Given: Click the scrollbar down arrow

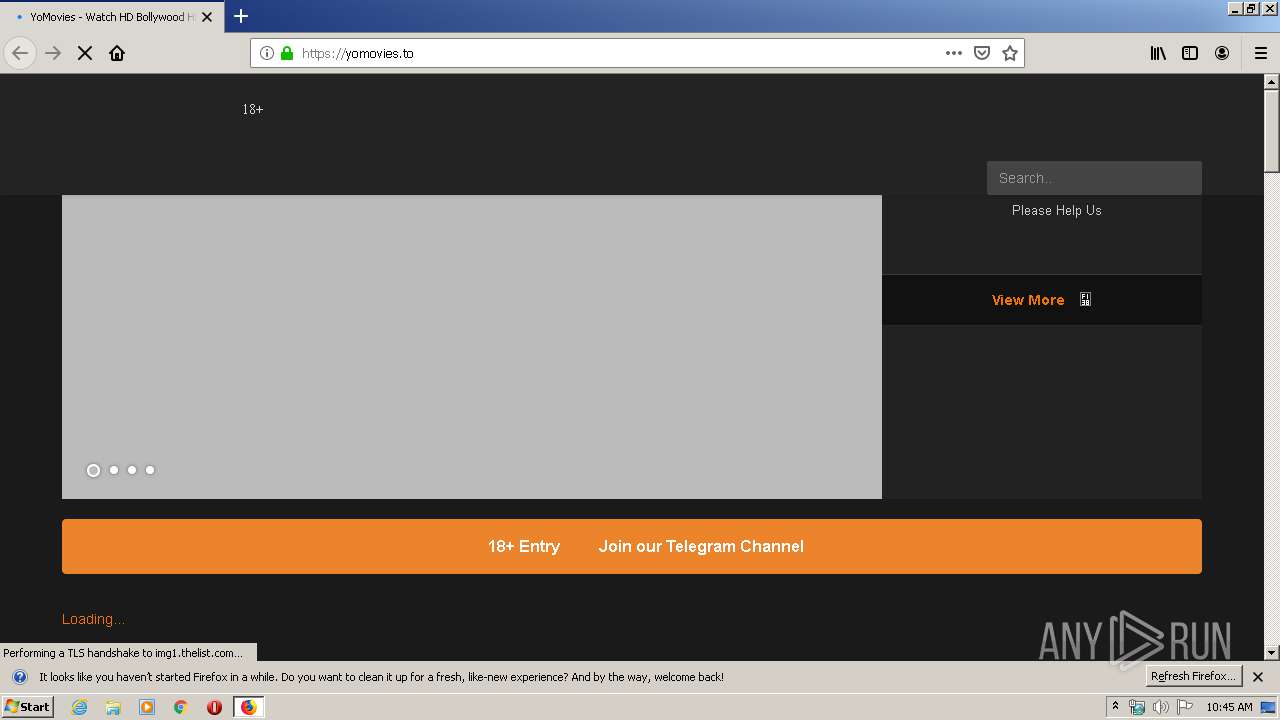Looking at the screenshot, I should coord(1272,653).
